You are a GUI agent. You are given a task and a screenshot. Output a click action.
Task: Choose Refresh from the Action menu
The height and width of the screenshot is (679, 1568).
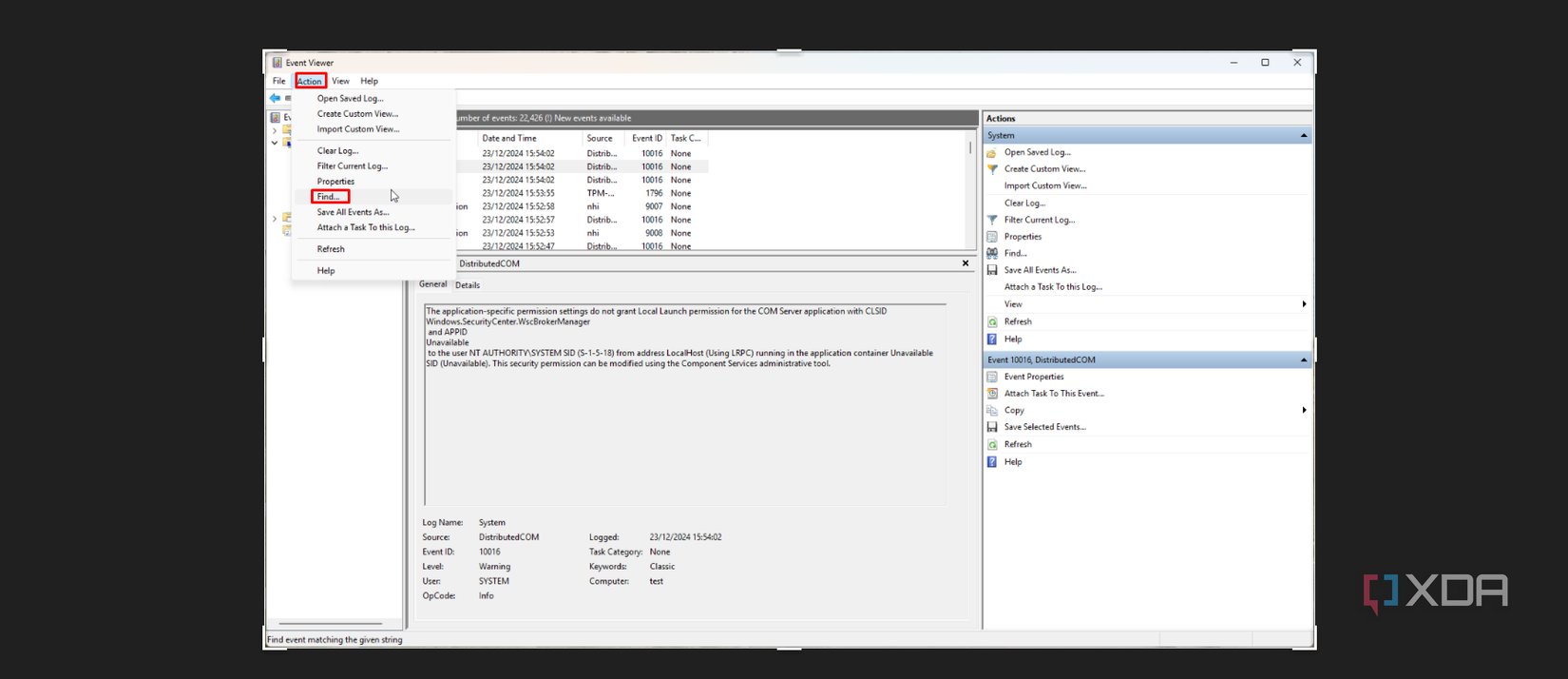(x=373, y=249)
